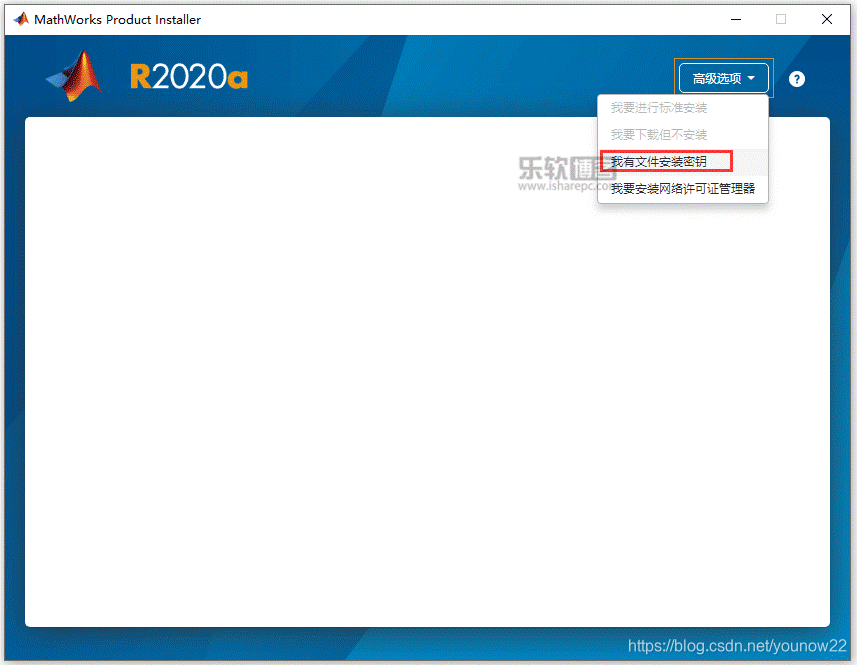857x665 pixels.
Task: Close the MathWorks Product Installer window
Action: tap(827, 19)
